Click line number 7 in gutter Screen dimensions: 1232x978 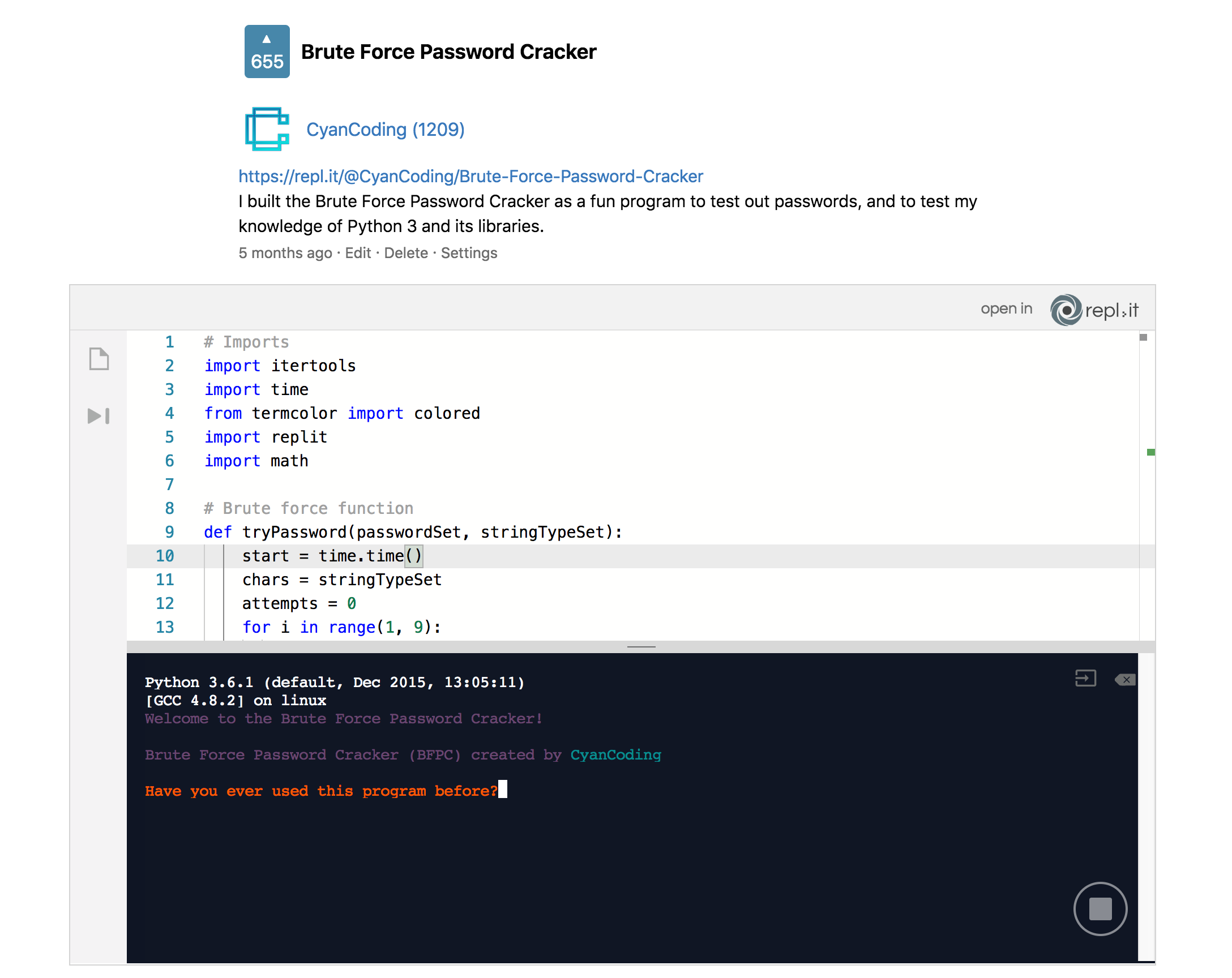point(169,484)
